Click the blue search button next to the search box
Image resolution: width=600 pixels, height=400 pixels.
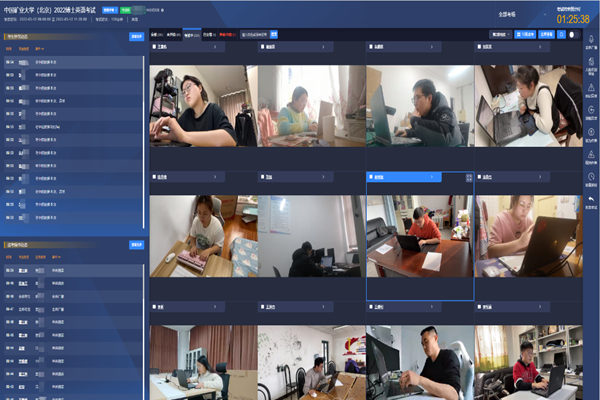(274, 33)
